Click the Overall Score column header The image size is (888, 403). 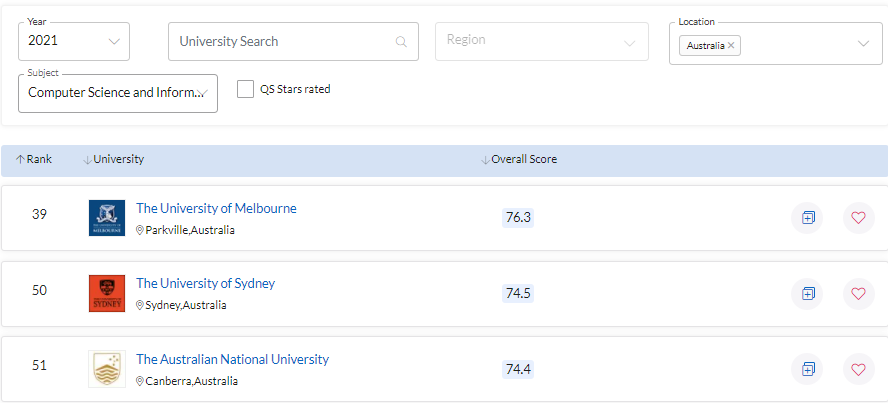(x=524, y=160)
